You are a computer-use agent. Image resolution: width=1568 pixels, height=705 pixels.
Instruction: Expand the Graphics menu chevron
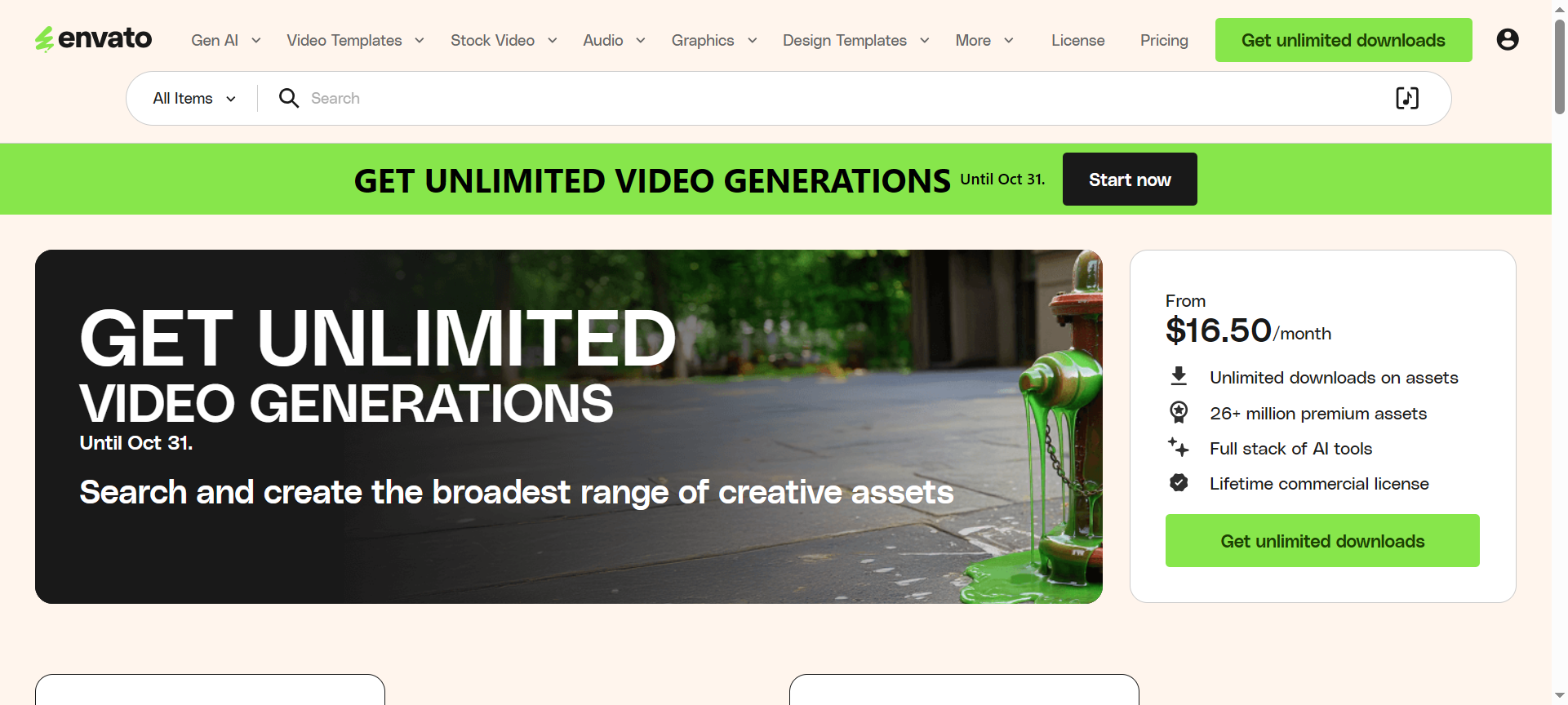click(x=753, y=40)
